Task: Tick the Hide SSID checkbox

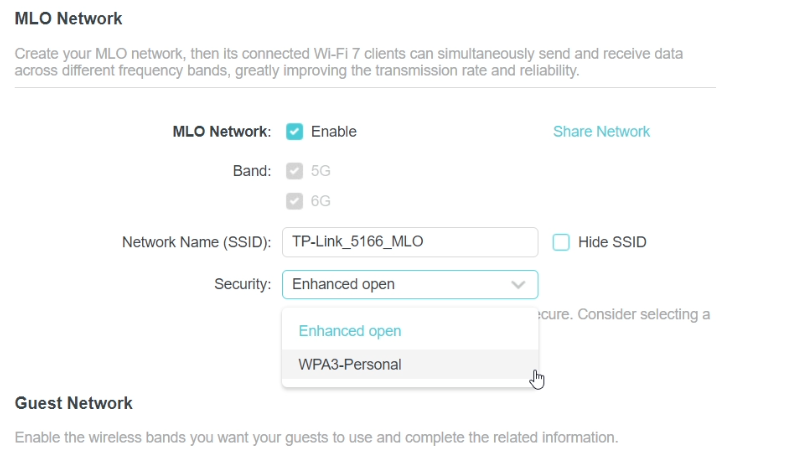Action: 561,242
